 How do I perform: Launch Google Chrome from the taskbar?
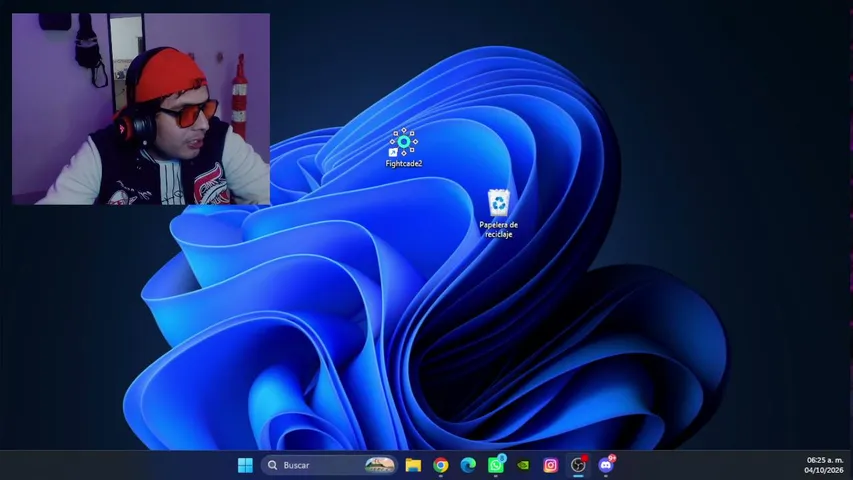441,465
